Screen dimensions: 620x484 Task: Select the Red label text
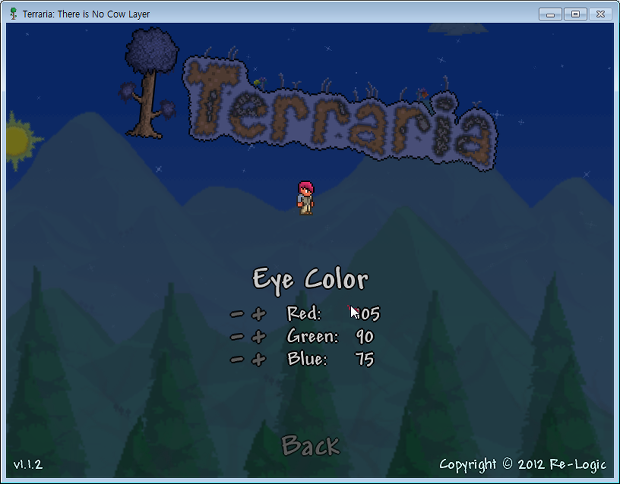click(304, 313)
